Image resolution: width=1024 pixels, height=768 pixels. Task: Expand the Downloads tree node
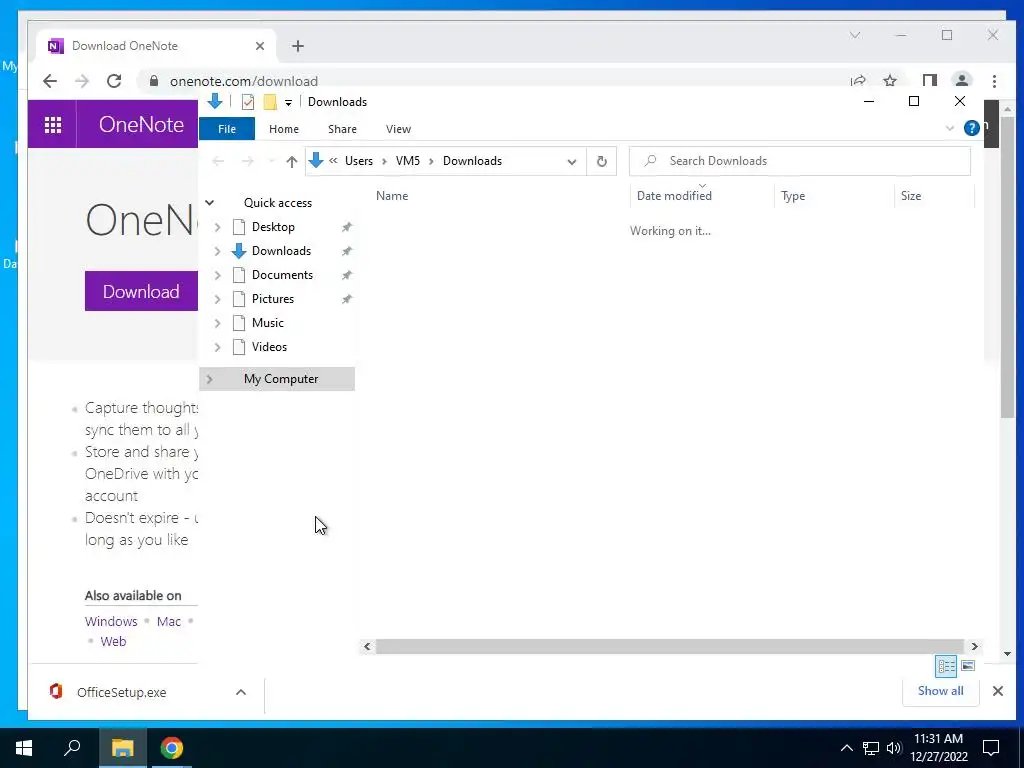[x=217, y=251]
